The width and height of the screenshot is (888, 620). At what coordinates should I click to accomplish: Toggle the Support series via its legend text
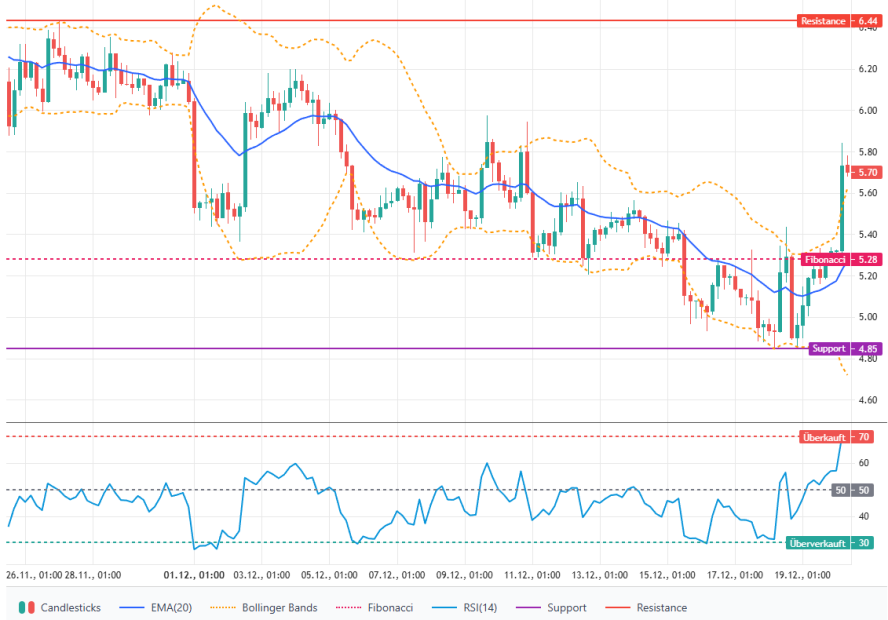(566, 607)
